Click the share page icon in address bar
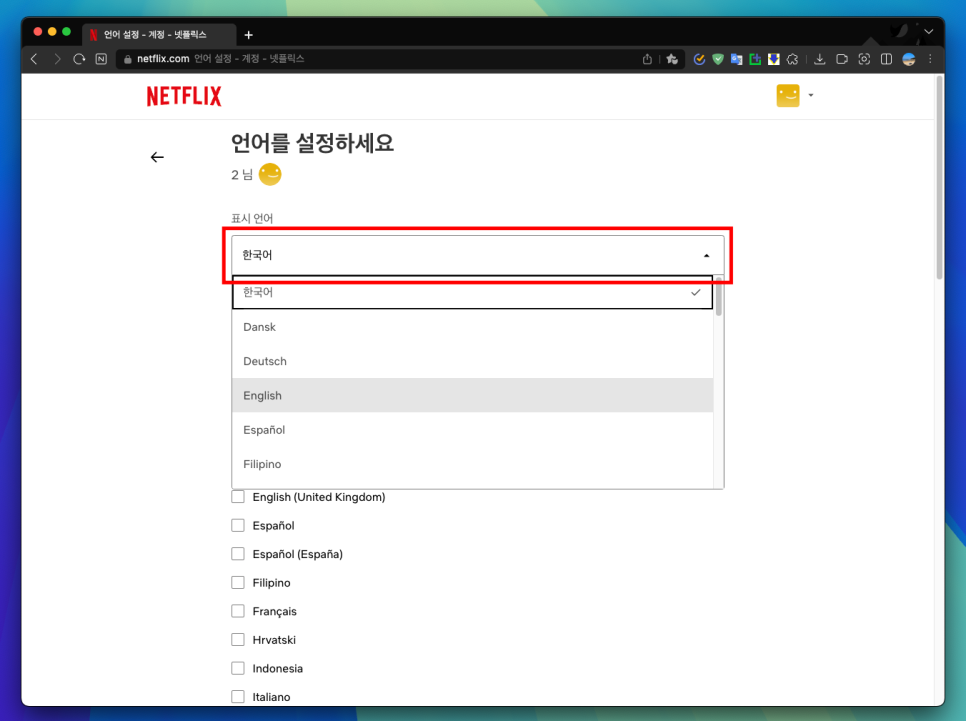This screenshot has width=966, height=721. pyautogui.click(x=647, y=59)
